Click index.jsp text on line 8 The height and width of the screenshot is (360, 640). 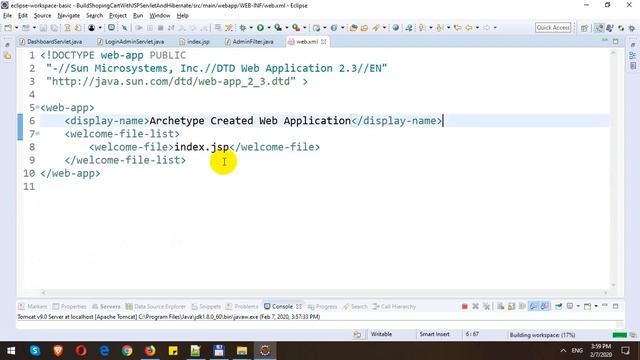click(202, 147)
